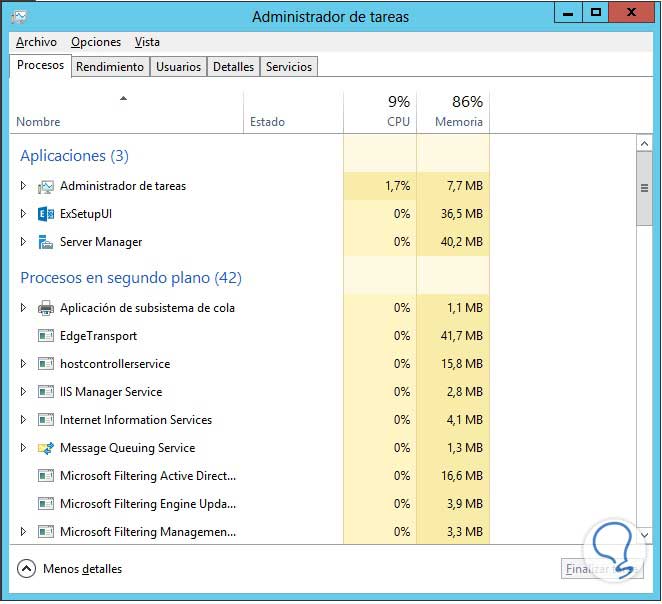The height and width of the screenshot is (604, 662).
Task: Close the Administrador de tareas window
Action: [632, 12]
